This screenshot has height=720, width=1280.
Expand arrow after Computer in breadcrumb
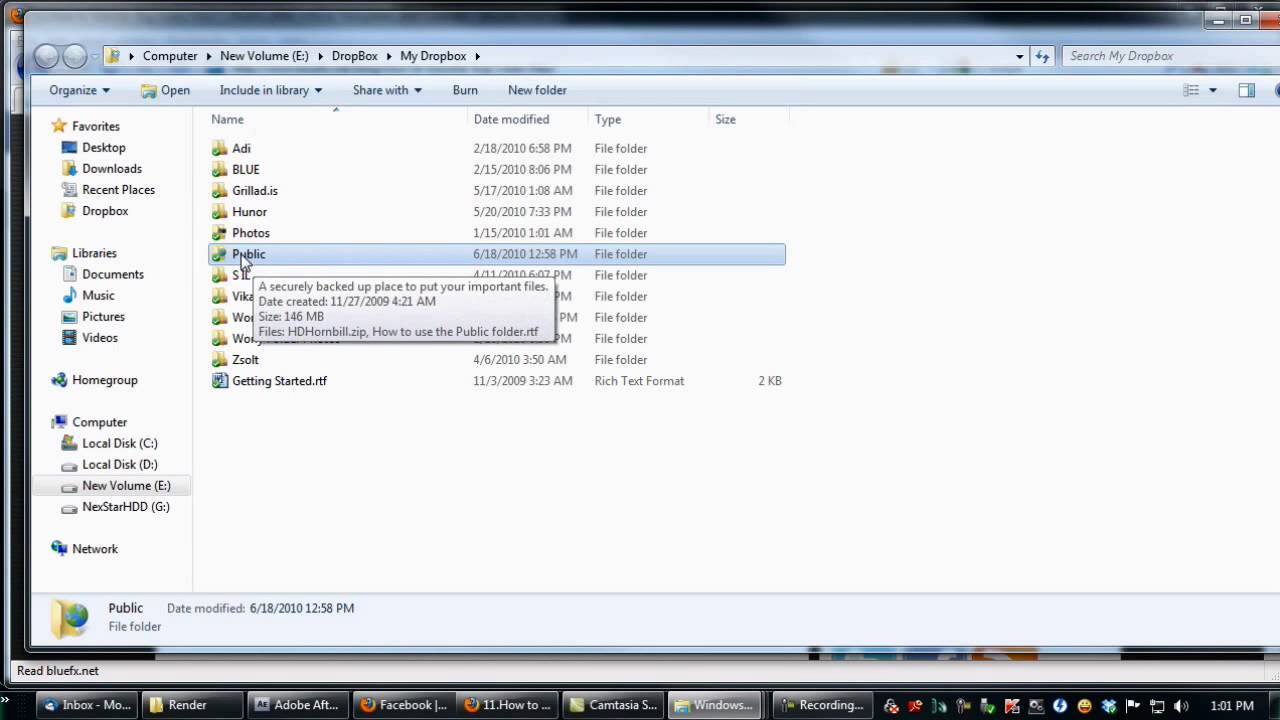point(208,56)
